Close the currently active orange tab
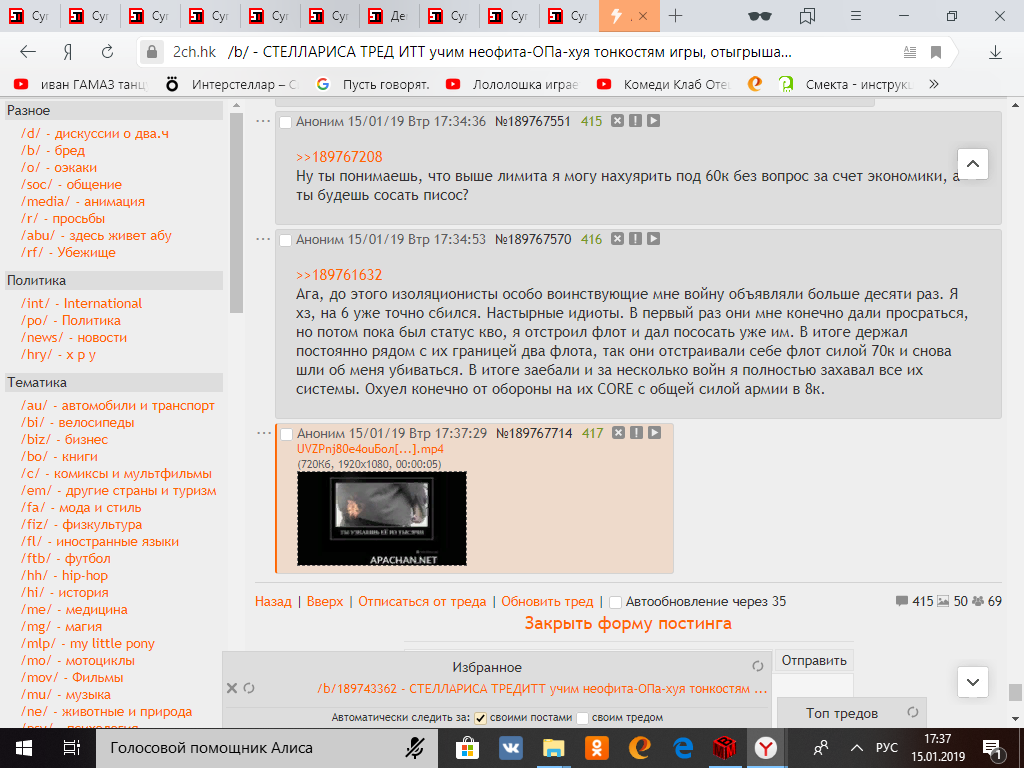 point(643,16)
